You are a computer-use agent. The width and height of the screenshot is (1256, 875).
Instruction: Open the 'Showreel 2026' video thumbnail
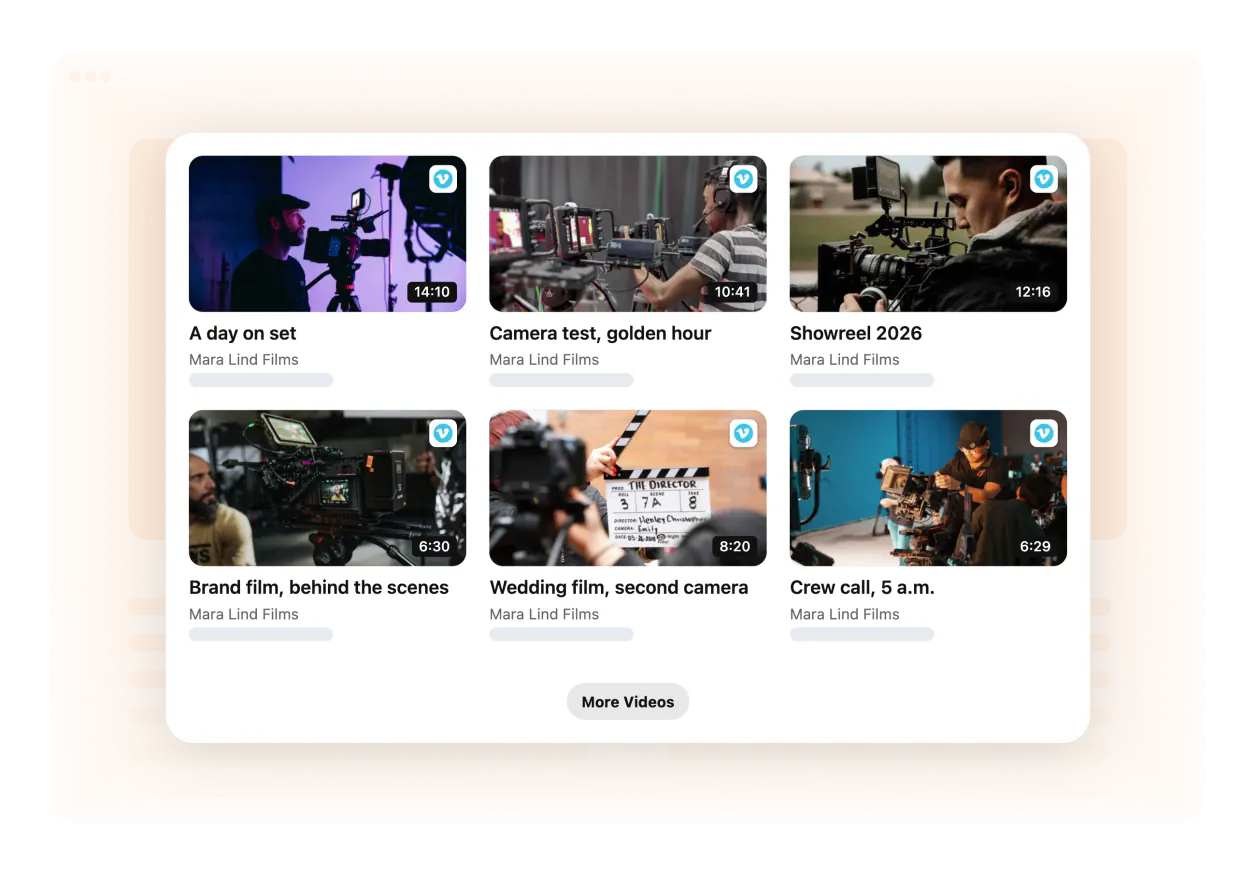(x=928, y=234)
